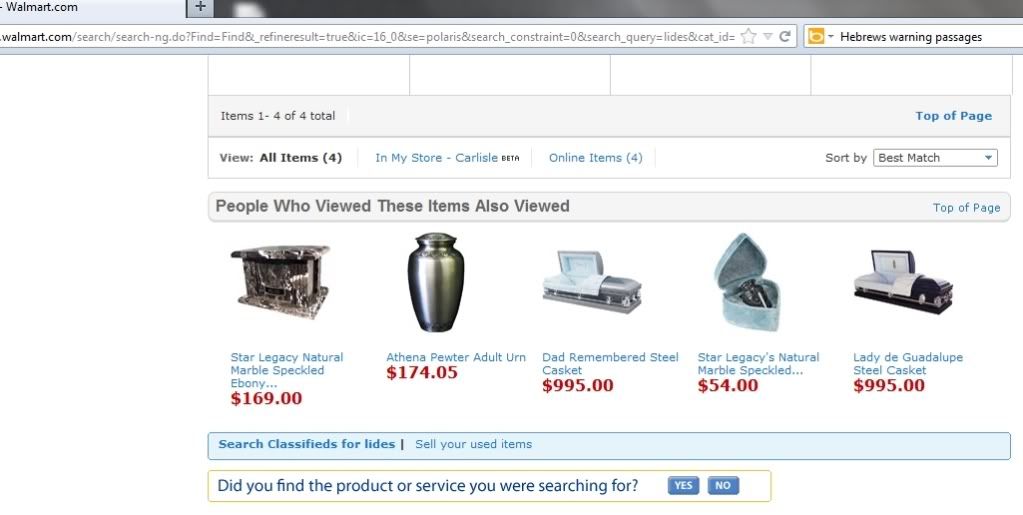Click Top of Page in the items bar
Image resolution: width=1023 pixels, height=515 pixels.
tap(953, 116)
